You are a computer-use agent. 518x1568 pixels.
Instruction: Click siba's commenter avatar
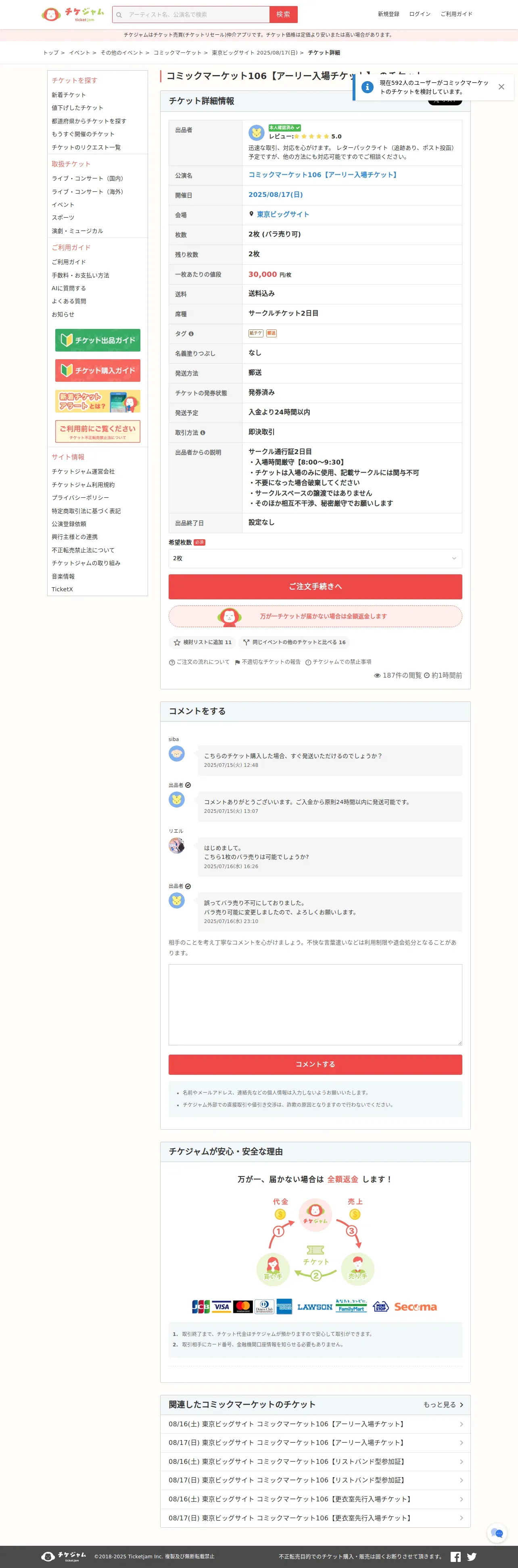click(177, 754)
